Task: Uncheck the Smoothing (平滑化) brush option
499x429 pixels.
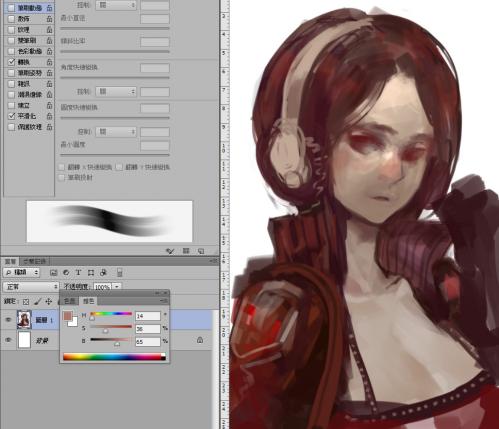Action: pos(12,116)
